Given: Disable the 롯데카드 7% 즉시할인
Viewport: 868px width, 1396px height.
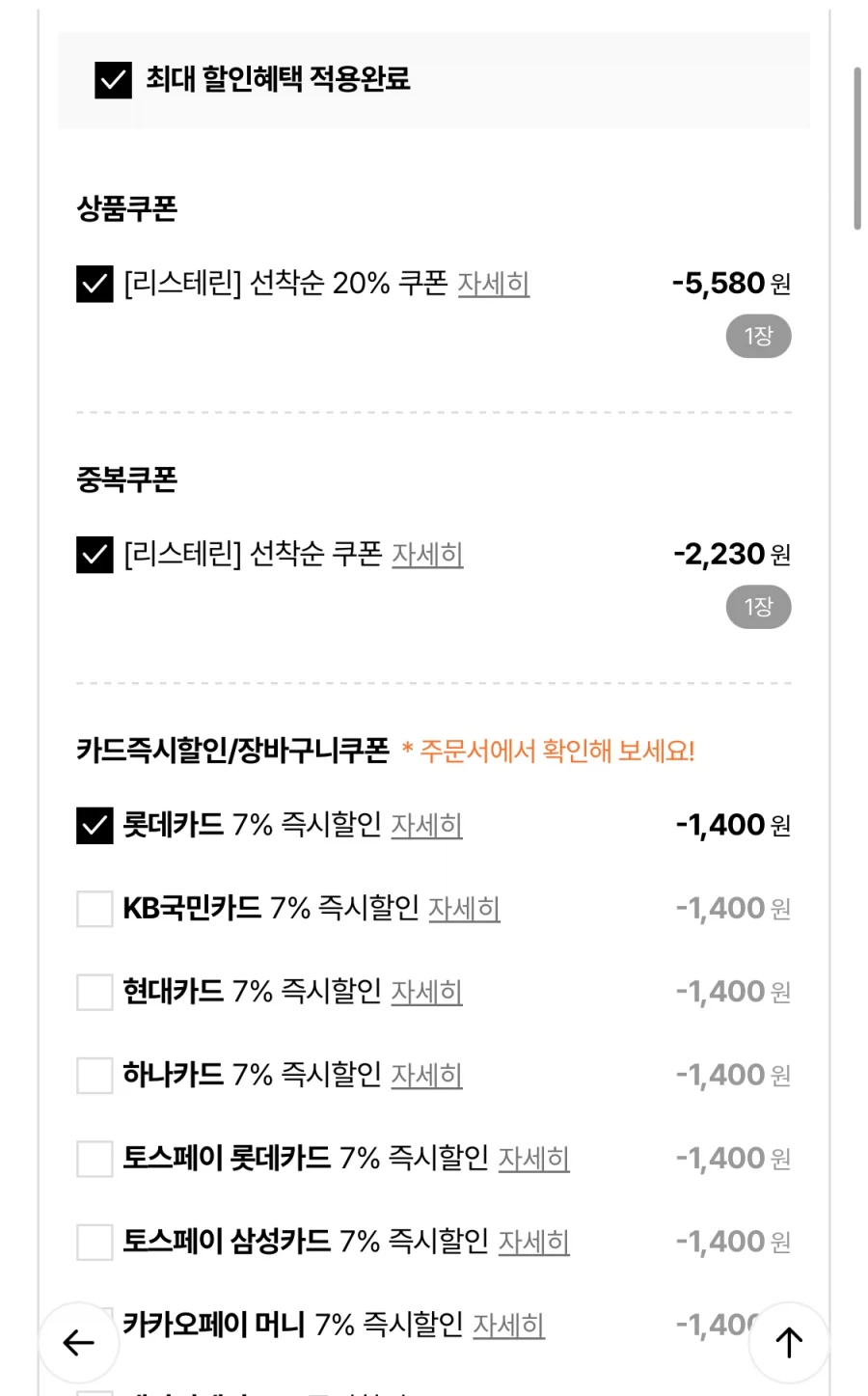Looking at the screenshot, I should [93, 825].
